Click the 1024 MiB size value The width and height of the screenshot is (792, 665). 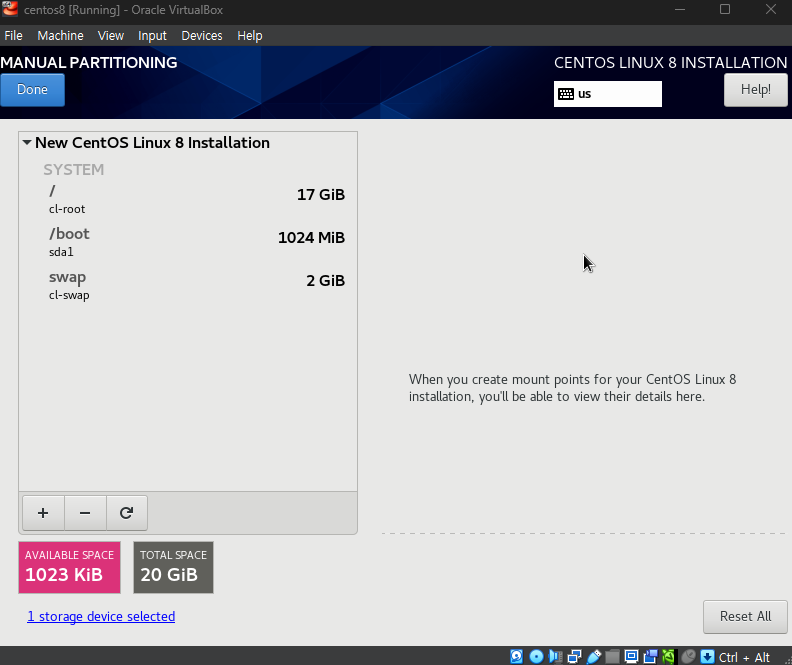(311, 237)
